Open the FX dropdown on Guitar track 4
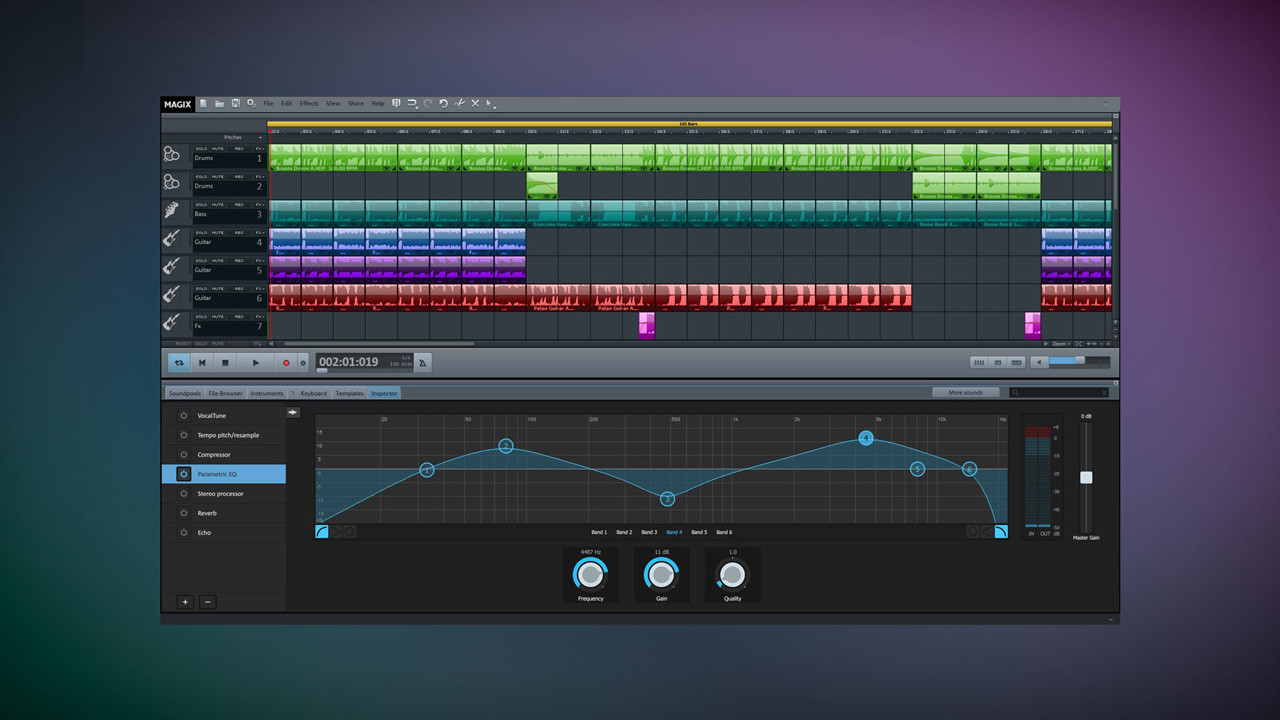Screen dimensions: 1280x720 click(259, 232)
